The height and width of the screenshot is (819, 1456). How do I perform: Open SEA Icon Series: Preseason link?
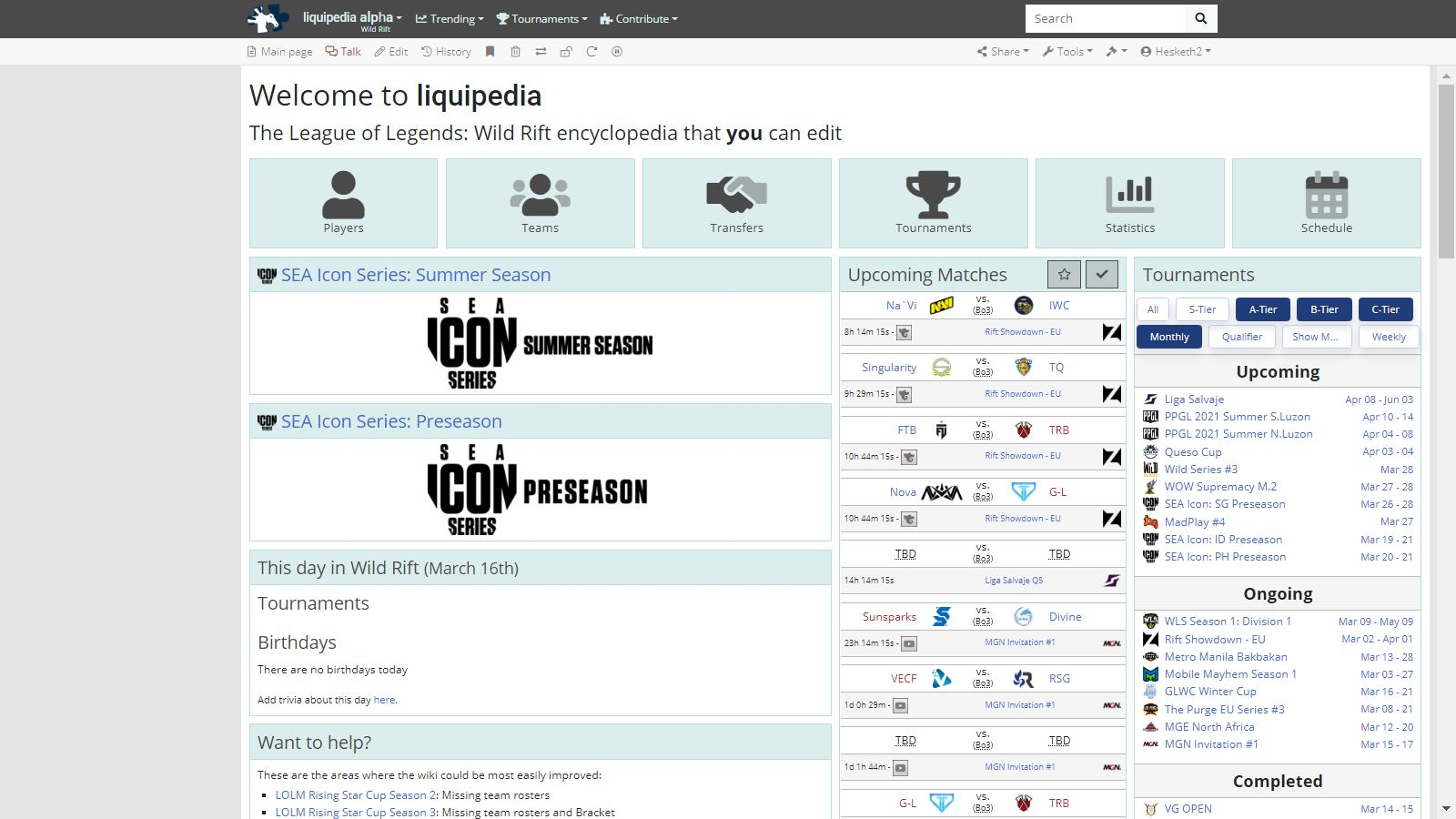391,421
